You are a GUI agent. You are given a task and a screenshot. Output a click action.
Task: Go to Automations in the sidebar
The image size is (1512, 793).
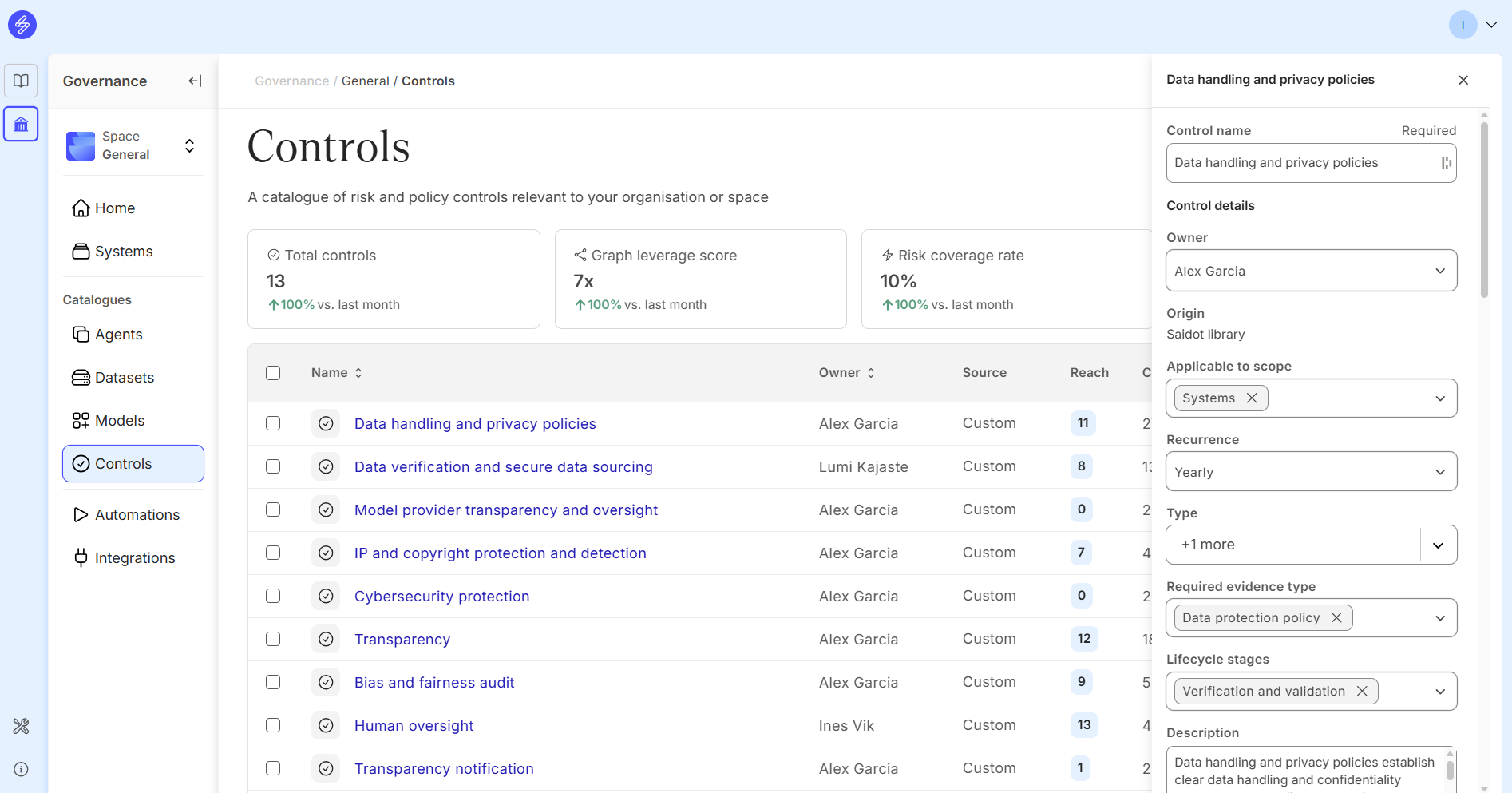coord(137,515)
